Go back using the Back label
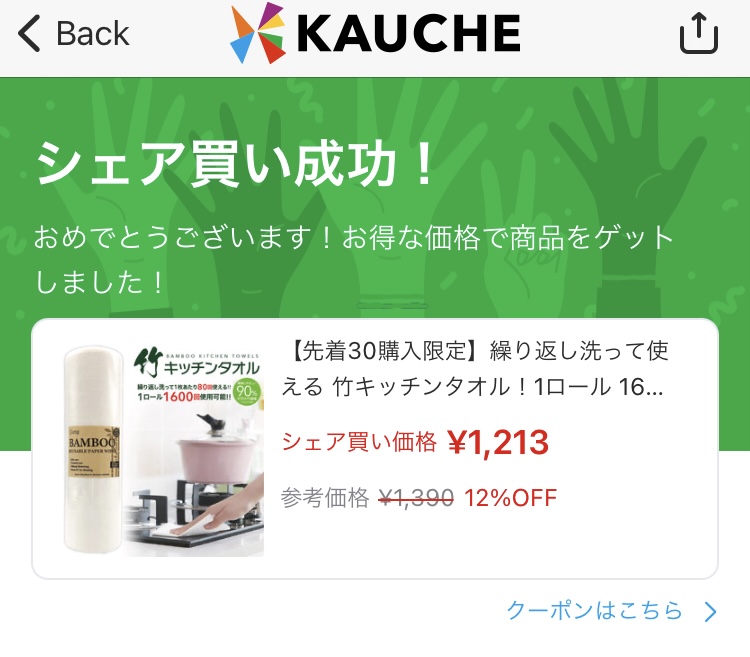 coord(93,33)
